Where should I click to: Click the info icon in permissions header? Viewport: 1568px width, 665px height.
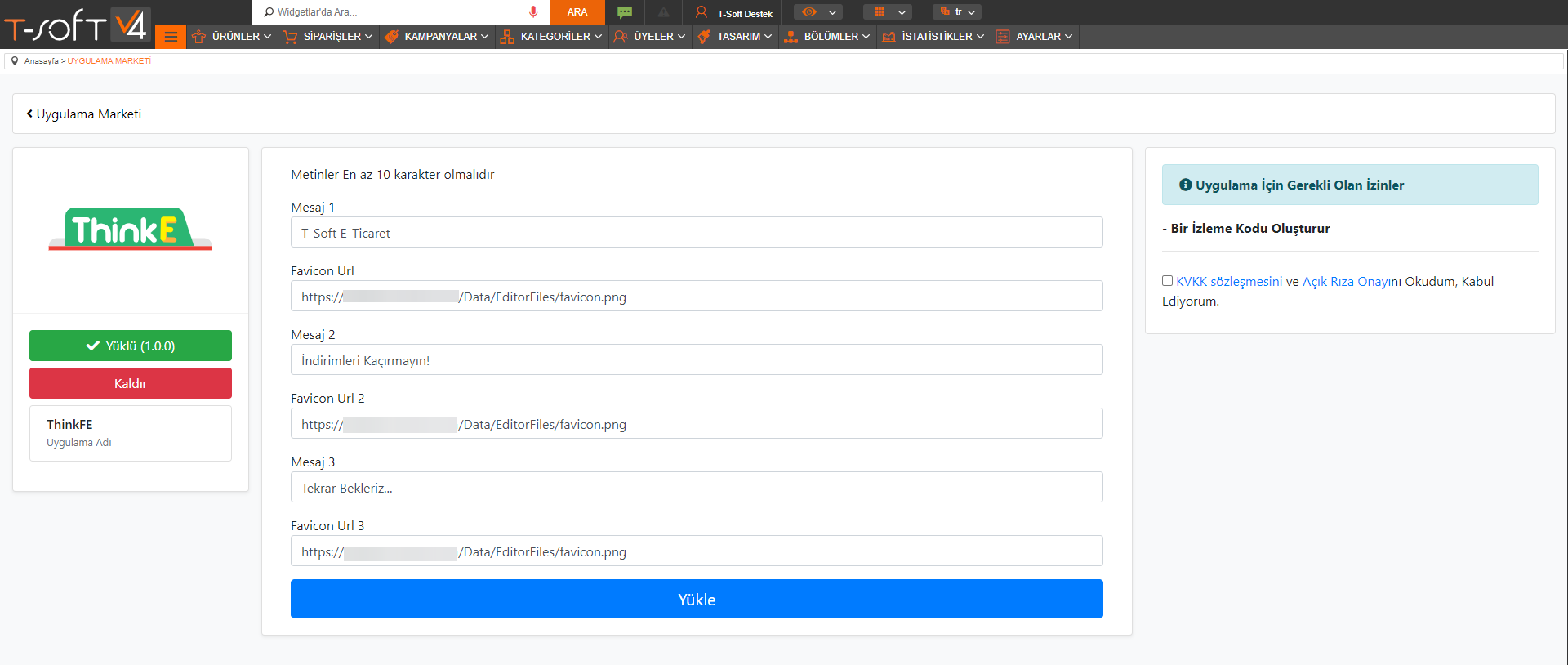click(1185, 185)
